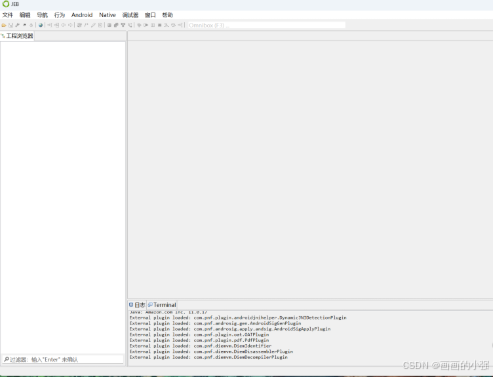Screen dimensions: 493x377
Task: Click the DynamicJNIDetectionPlugin log line
Action: tap(238, 318)
